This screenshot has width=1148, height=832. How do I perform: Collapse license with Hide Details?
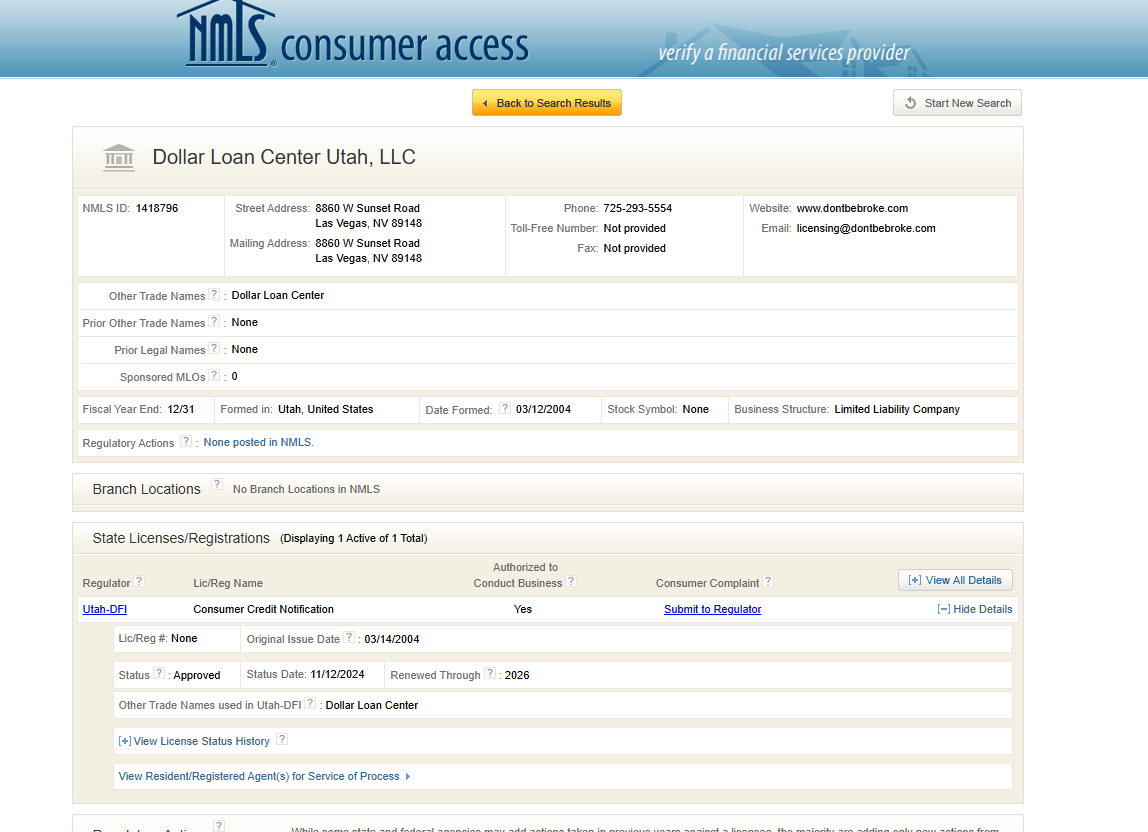[x=975, y=609]
